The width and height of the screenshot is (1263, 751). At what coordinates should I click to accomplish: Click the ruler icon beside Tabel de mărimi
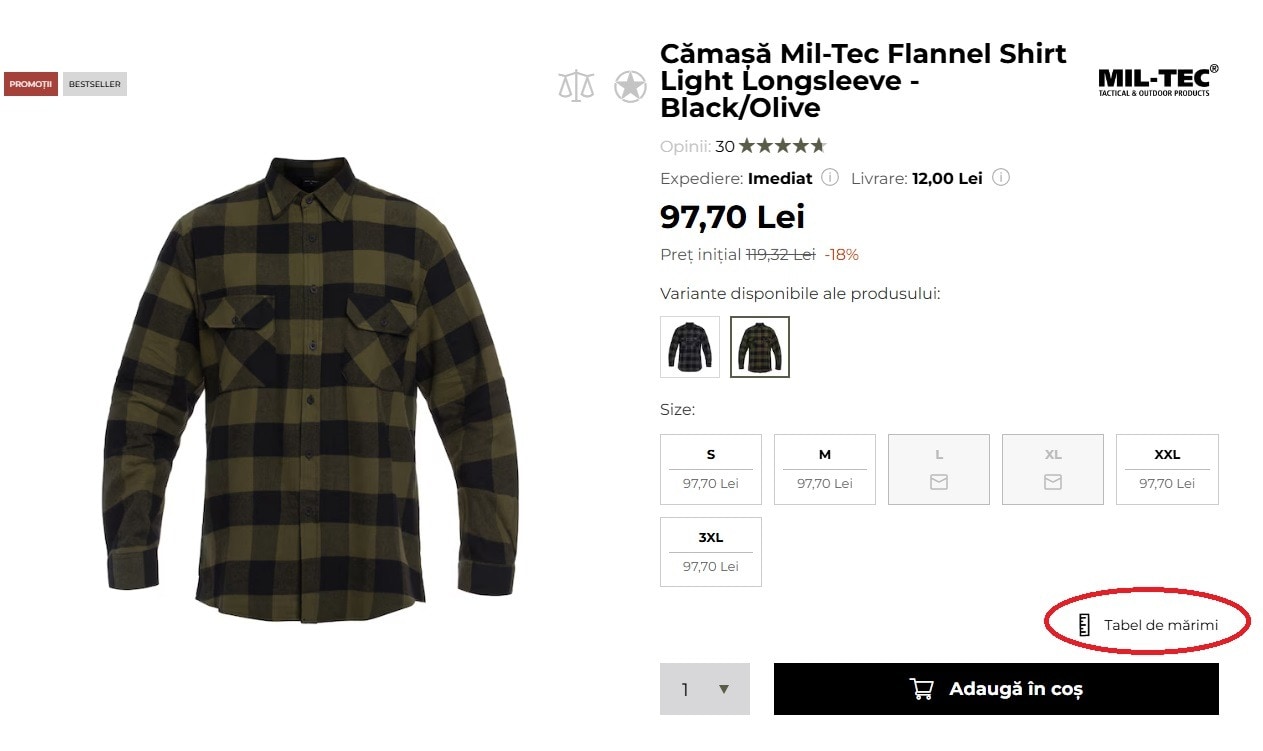1083,623
